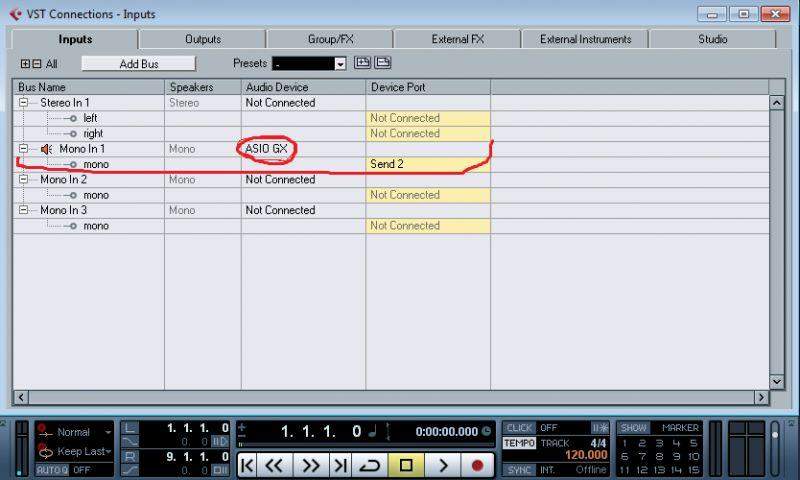This screenshot has width=800, height=480.
Task: Toggle the metronome CLICK button
Action: tap(519, 428)
